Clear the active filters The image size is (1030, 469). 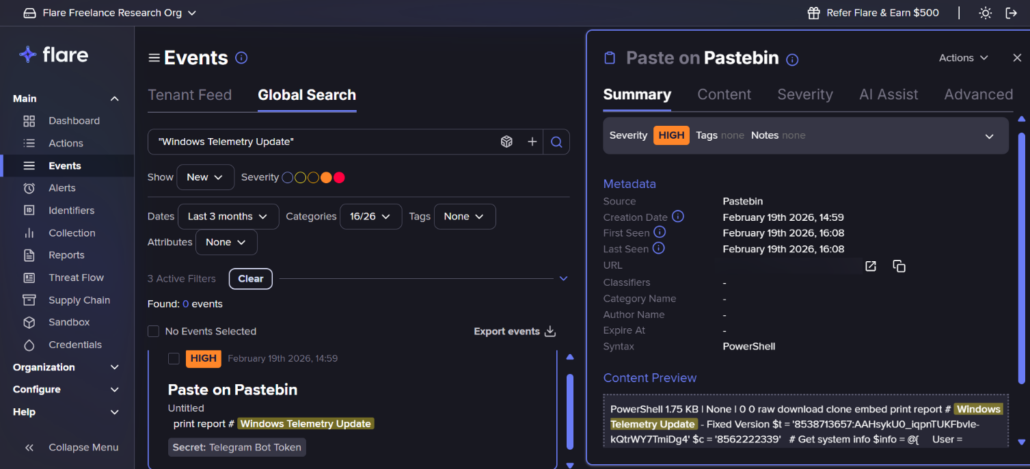coord(250,278)
